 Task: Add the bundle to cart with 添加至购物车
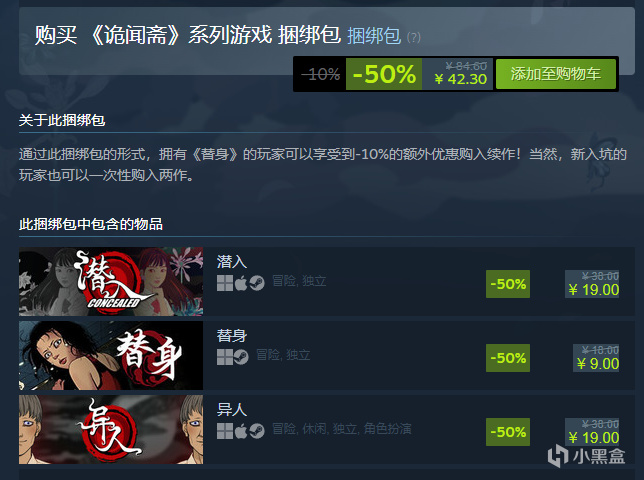[556, 74]
